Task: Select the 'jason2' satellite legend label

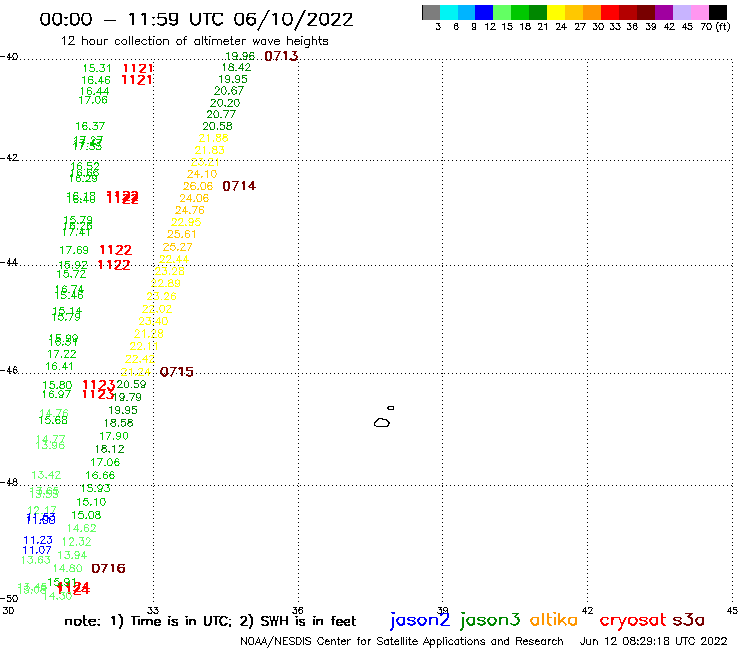Action: click(x=420, y=620)
